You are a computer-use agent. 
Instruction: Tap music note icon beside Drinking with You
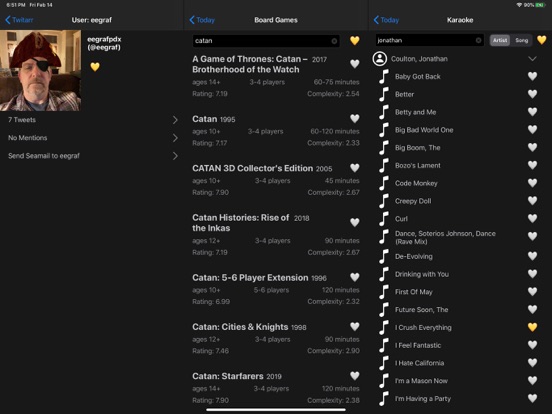tap(384, 274)
